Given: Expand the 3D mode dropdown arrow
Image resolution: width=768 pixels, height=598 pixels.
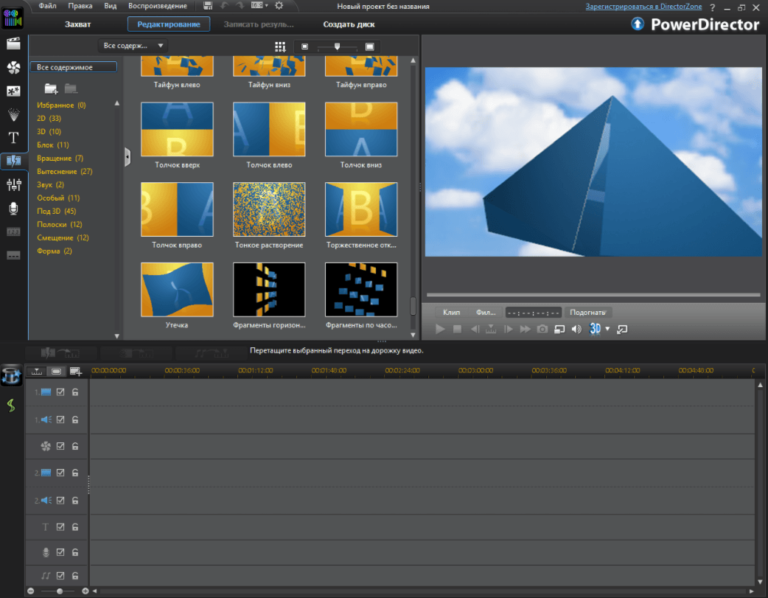Looking at the screenshot, I should [x=607, y=329].
